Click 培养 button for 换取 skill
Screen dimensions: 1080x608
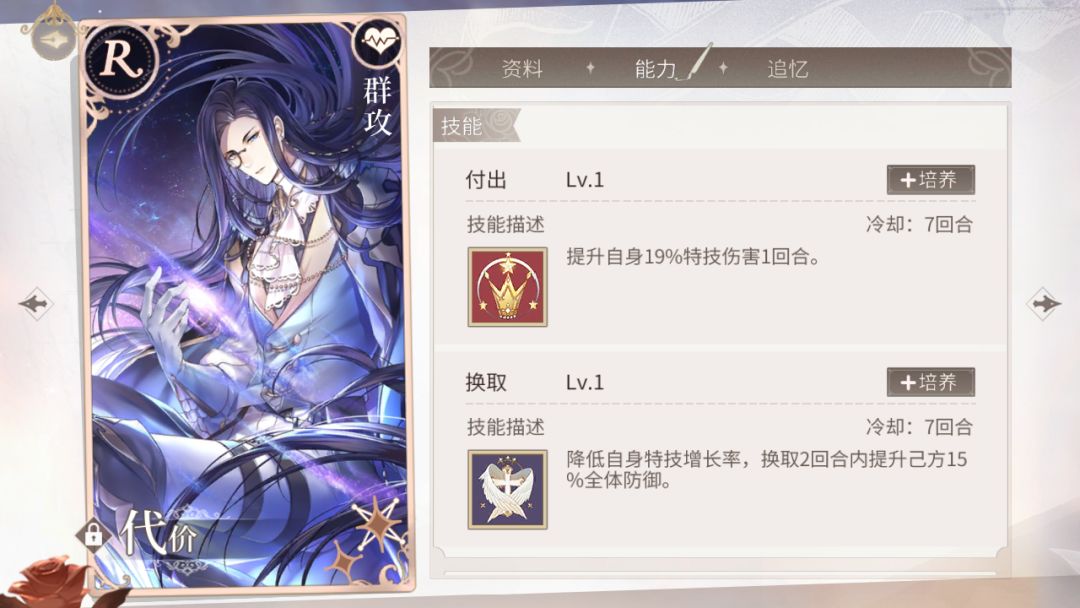tap(931, 382)
